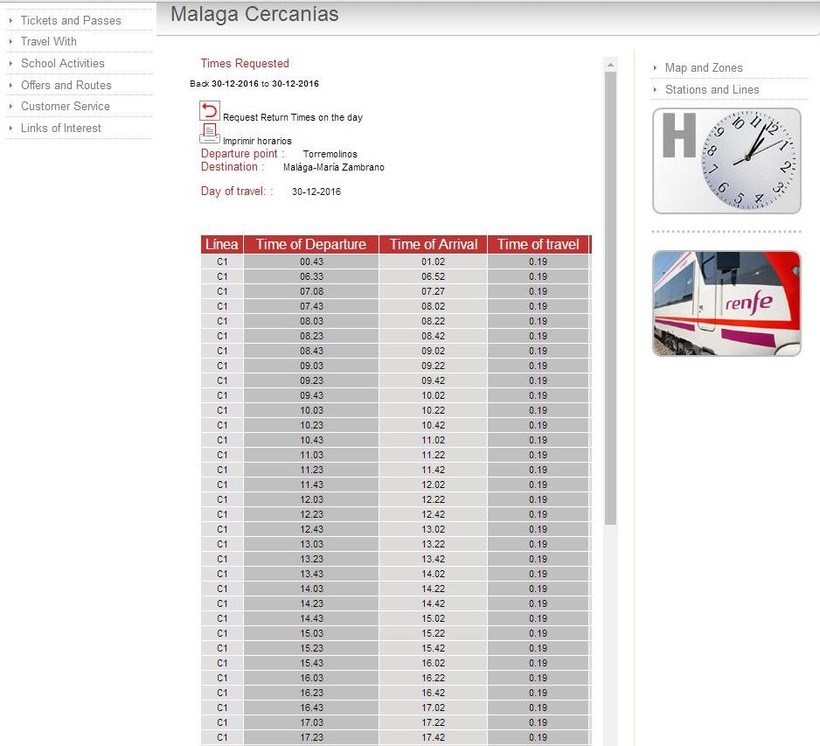
Task: Click the 11.03 departure time
Action: click(x=311, y=455)
